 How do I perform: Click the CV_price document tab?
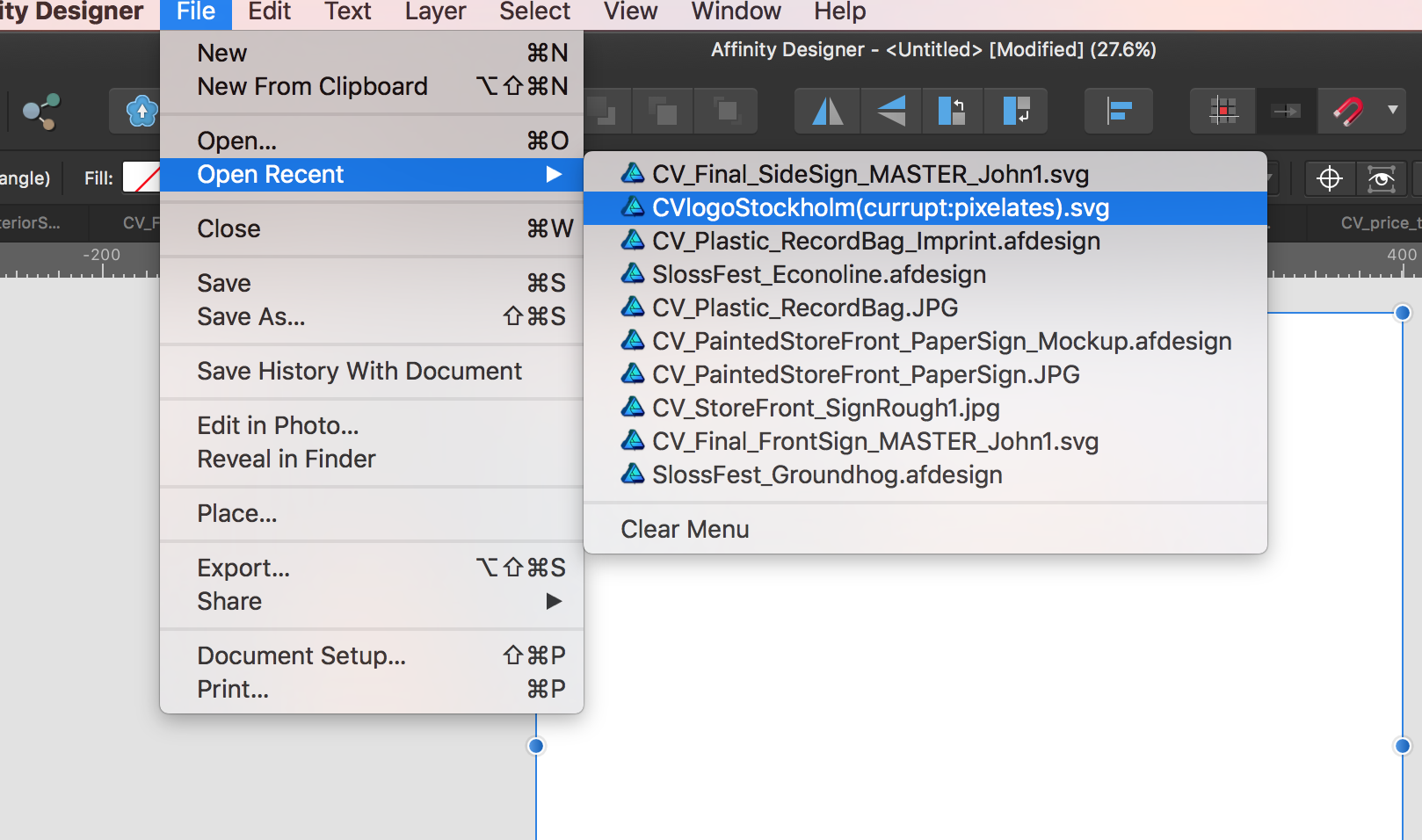1365,223
